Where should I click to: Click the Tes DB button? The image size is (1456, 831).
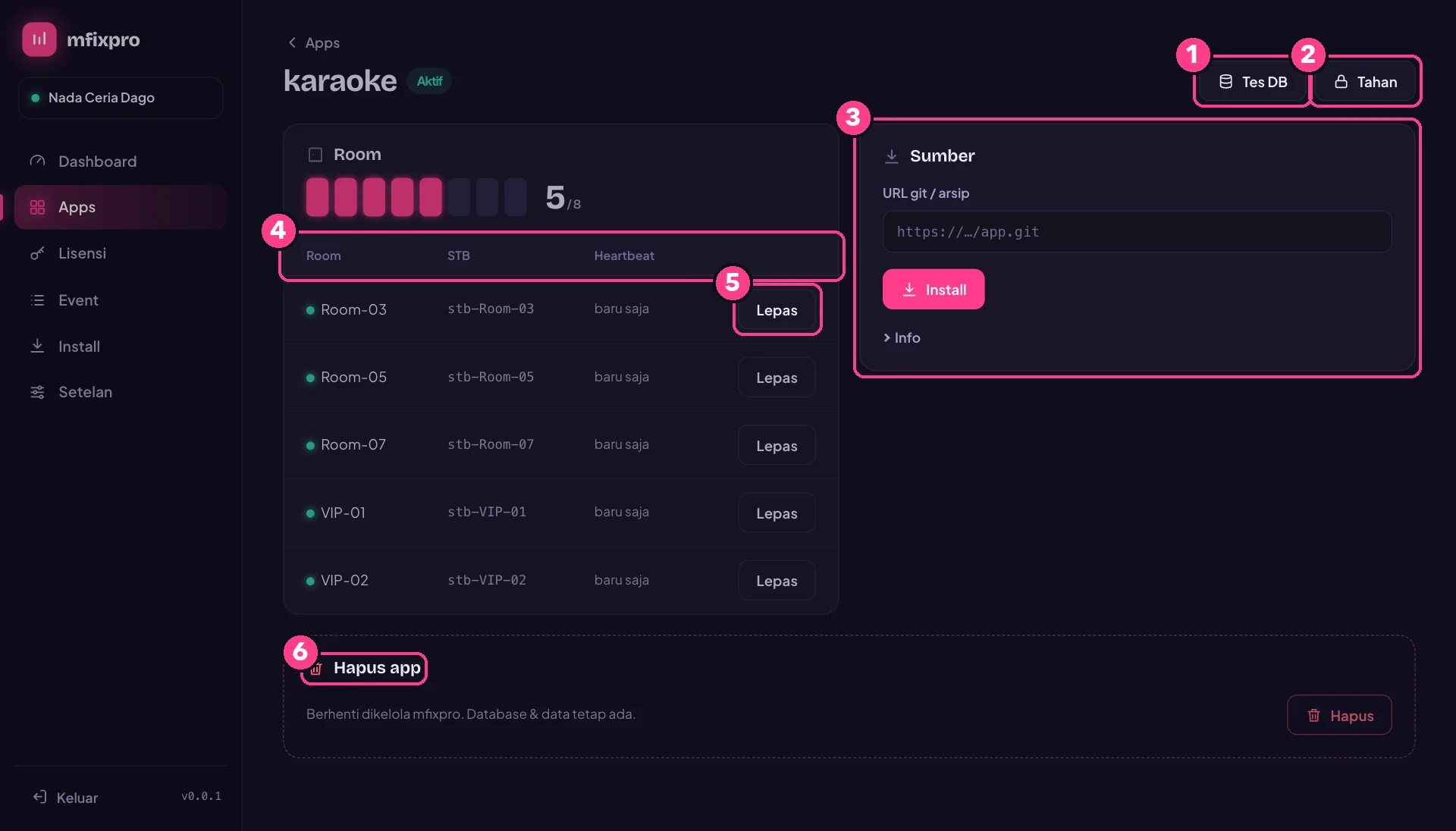click(x=1253, y=82)
